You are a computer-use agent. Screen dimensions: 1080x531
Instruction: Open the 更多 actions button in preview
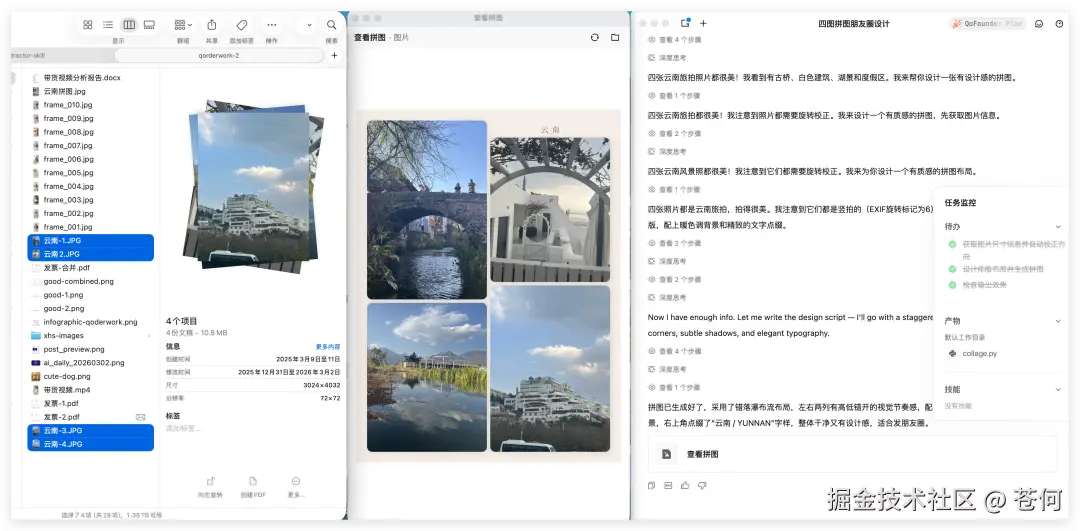tap(295, 487)
